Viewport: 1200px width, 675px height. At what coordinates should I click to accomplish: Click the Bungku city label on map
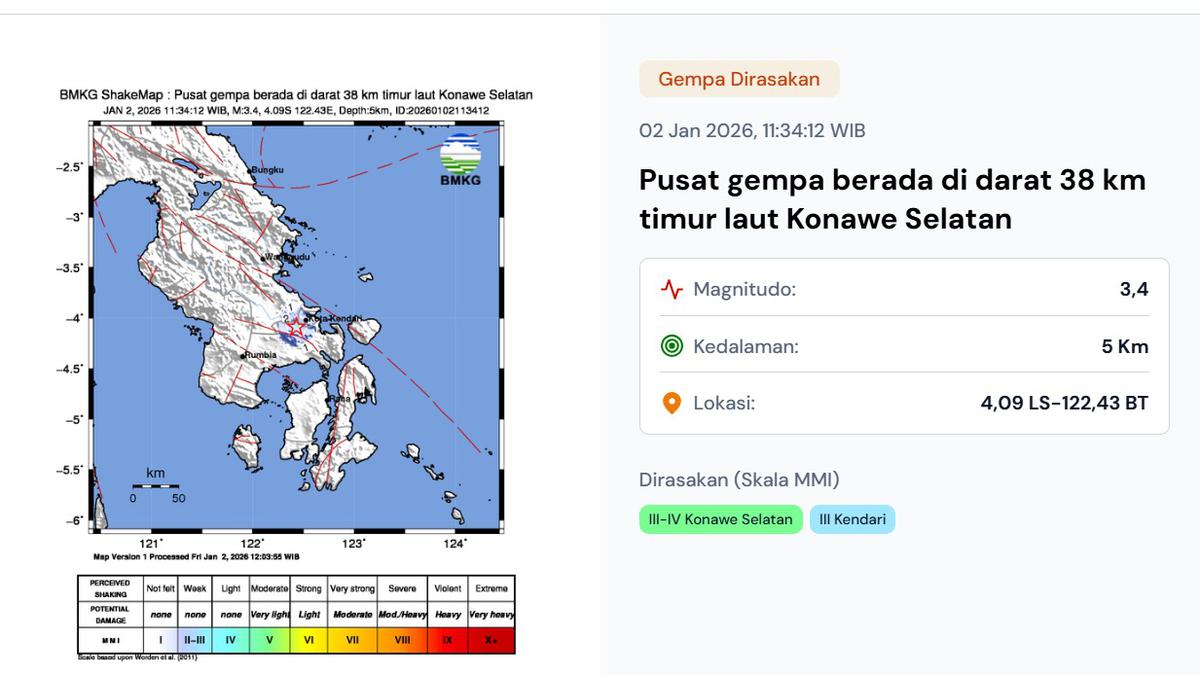coord(267,170)
